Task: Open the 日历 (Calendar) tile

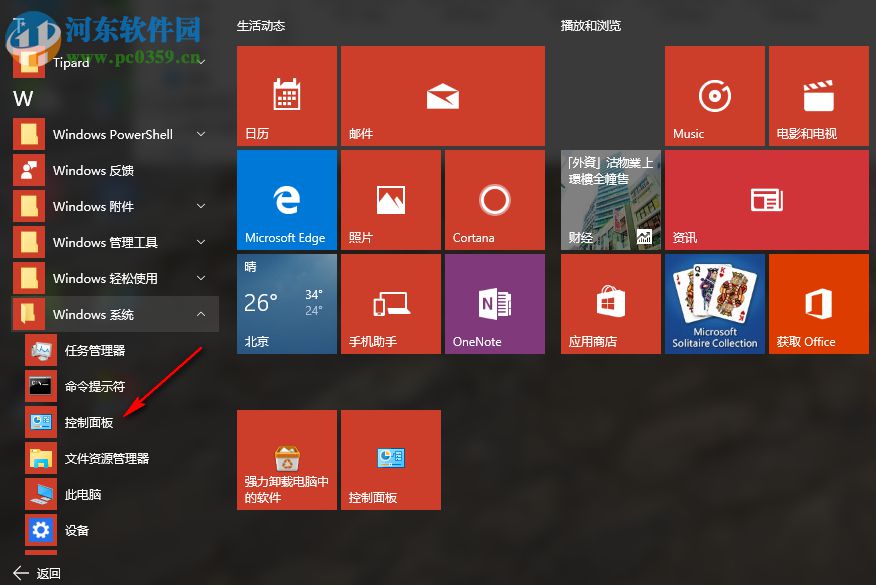Action: pos(287,95)
